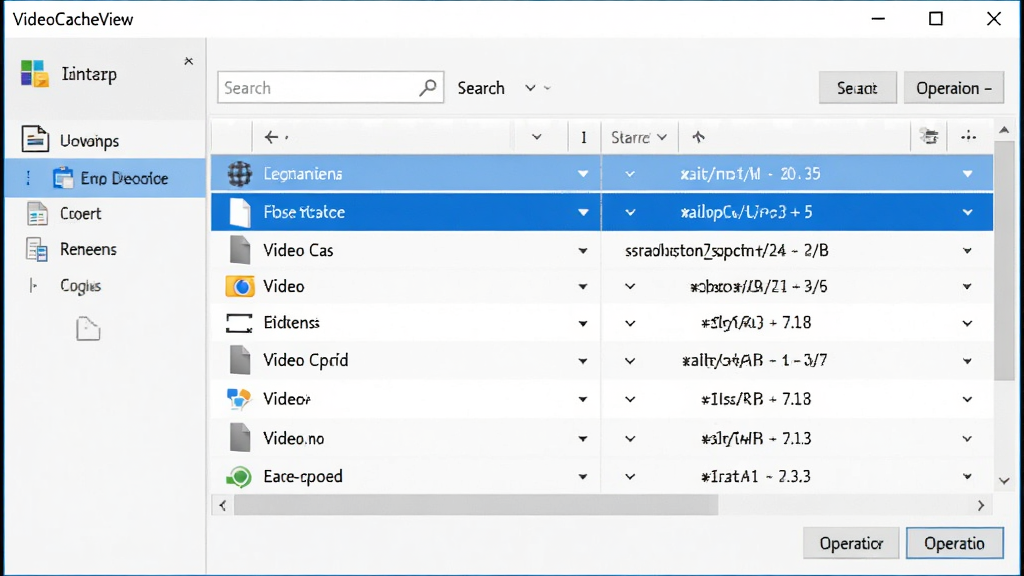Select the Legnaniena row
The image size is (1024, 576).
tap(601, 174)
